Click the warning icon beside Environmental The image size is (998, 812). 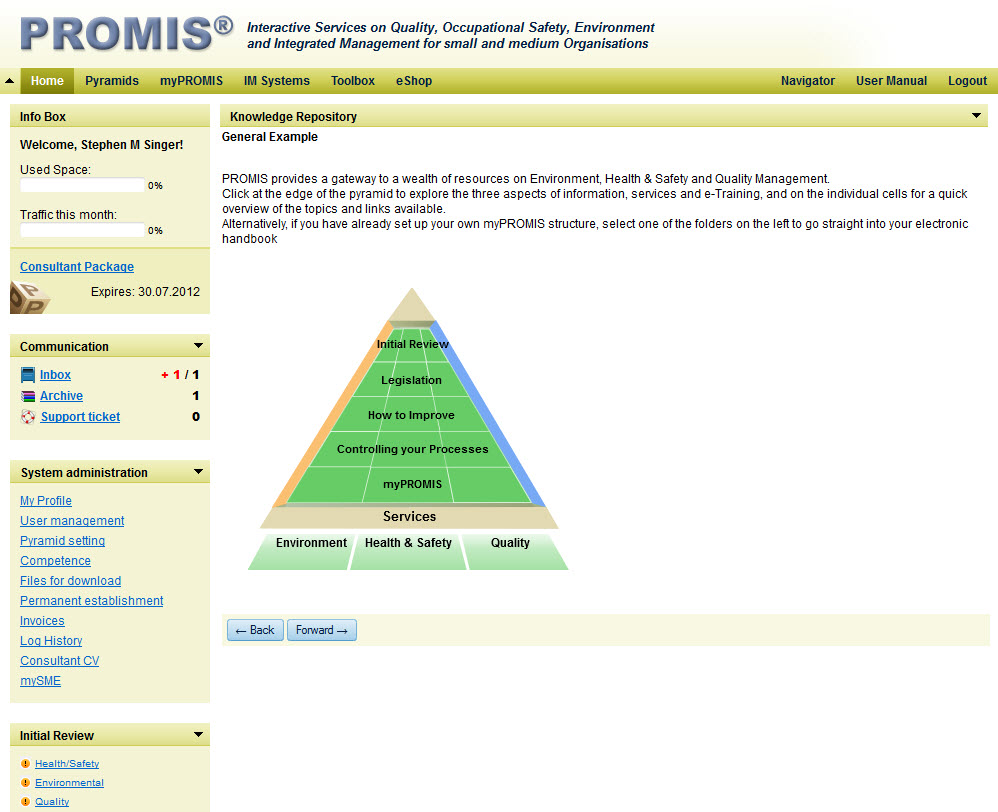coord(25,783)
